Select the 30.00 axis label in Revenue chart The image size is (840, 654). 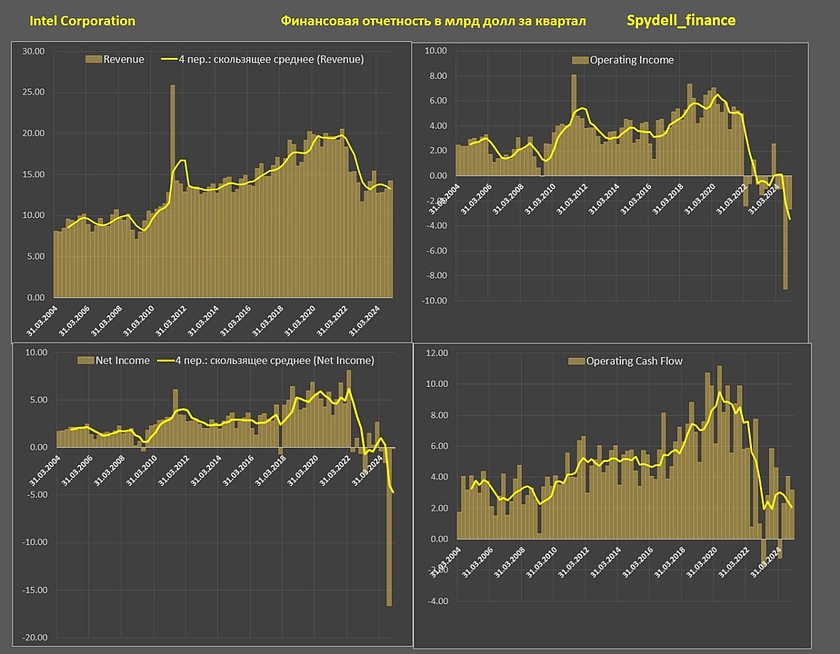pyautogui.click(x=34, y=52)
